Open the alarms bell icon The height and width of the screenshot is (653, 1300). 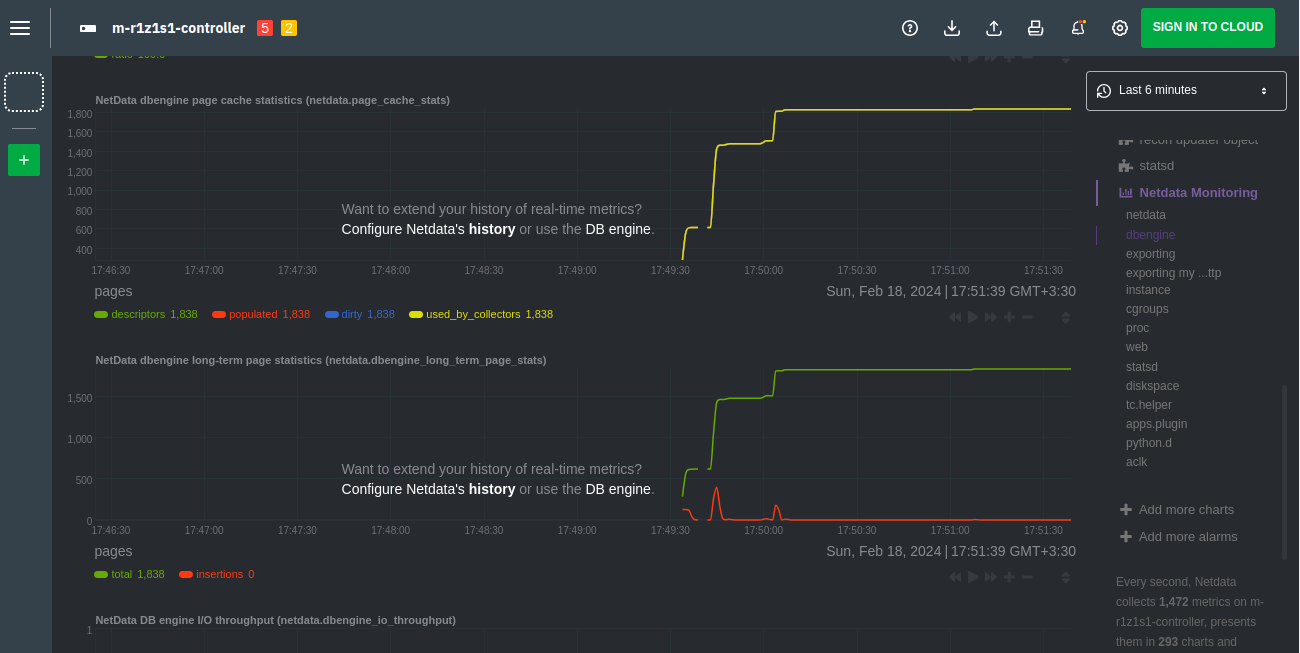click(1078, 28)
